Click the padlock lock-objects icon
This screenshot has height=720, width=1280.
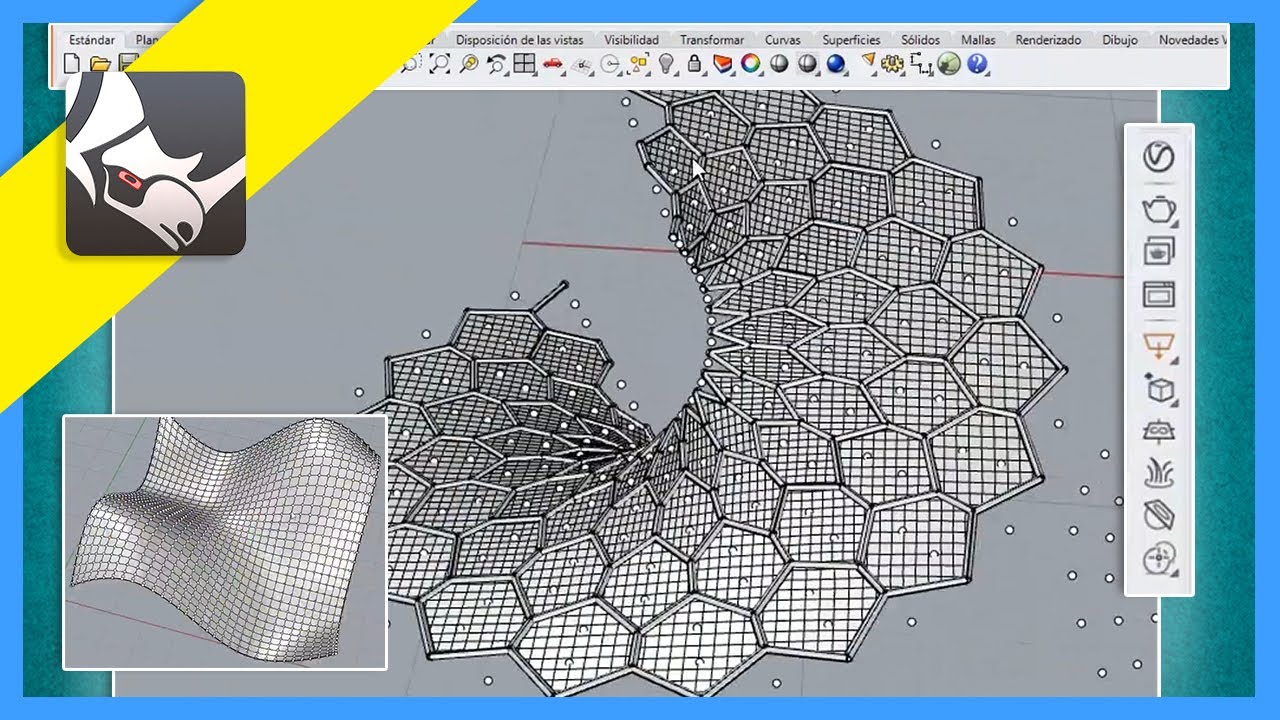pyautogui.click(x=694, y=64)
